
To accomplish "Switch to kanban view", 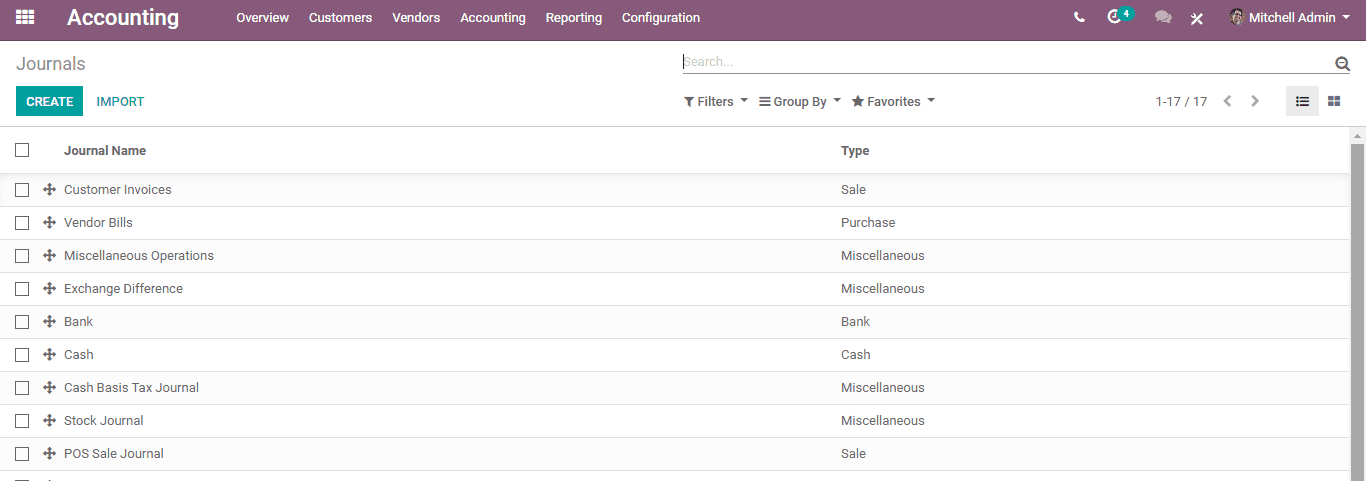I will [1334, 101].
